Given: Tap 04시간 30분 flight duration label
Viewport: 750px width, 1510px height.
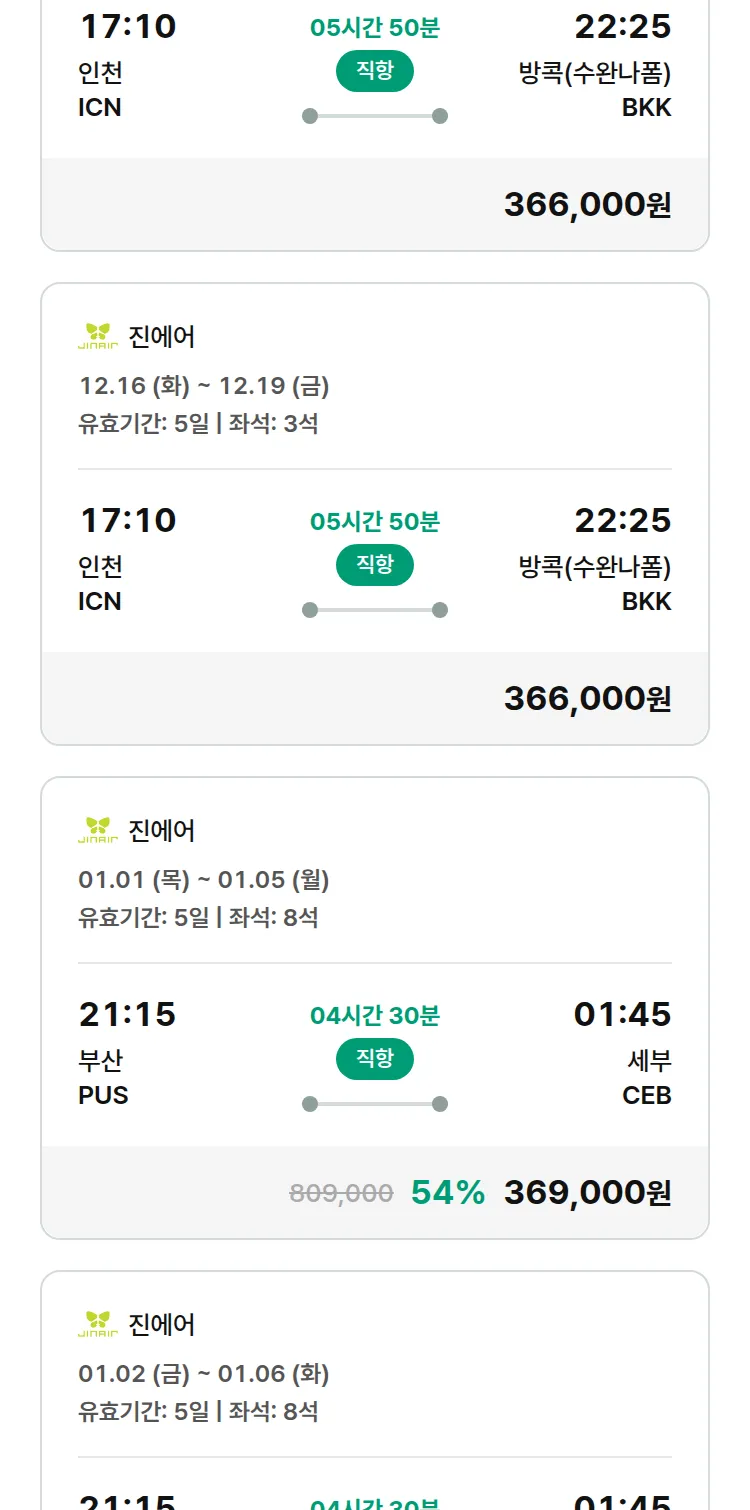Looking at the screenshot, I should click(x=375, y=1016).
